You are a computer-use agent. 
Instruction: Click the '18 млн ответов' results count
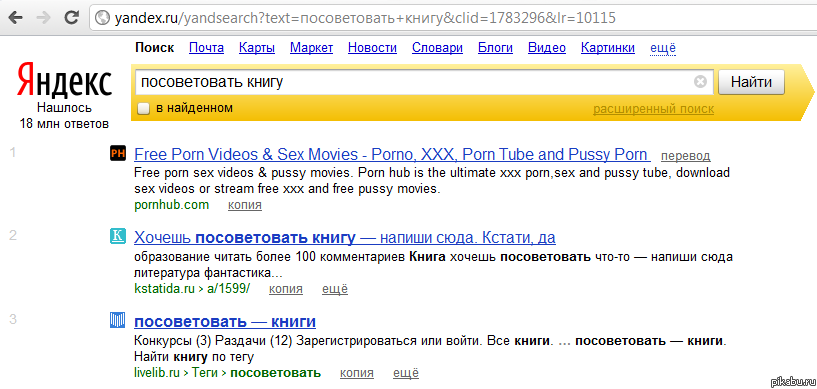pos(64,124)
